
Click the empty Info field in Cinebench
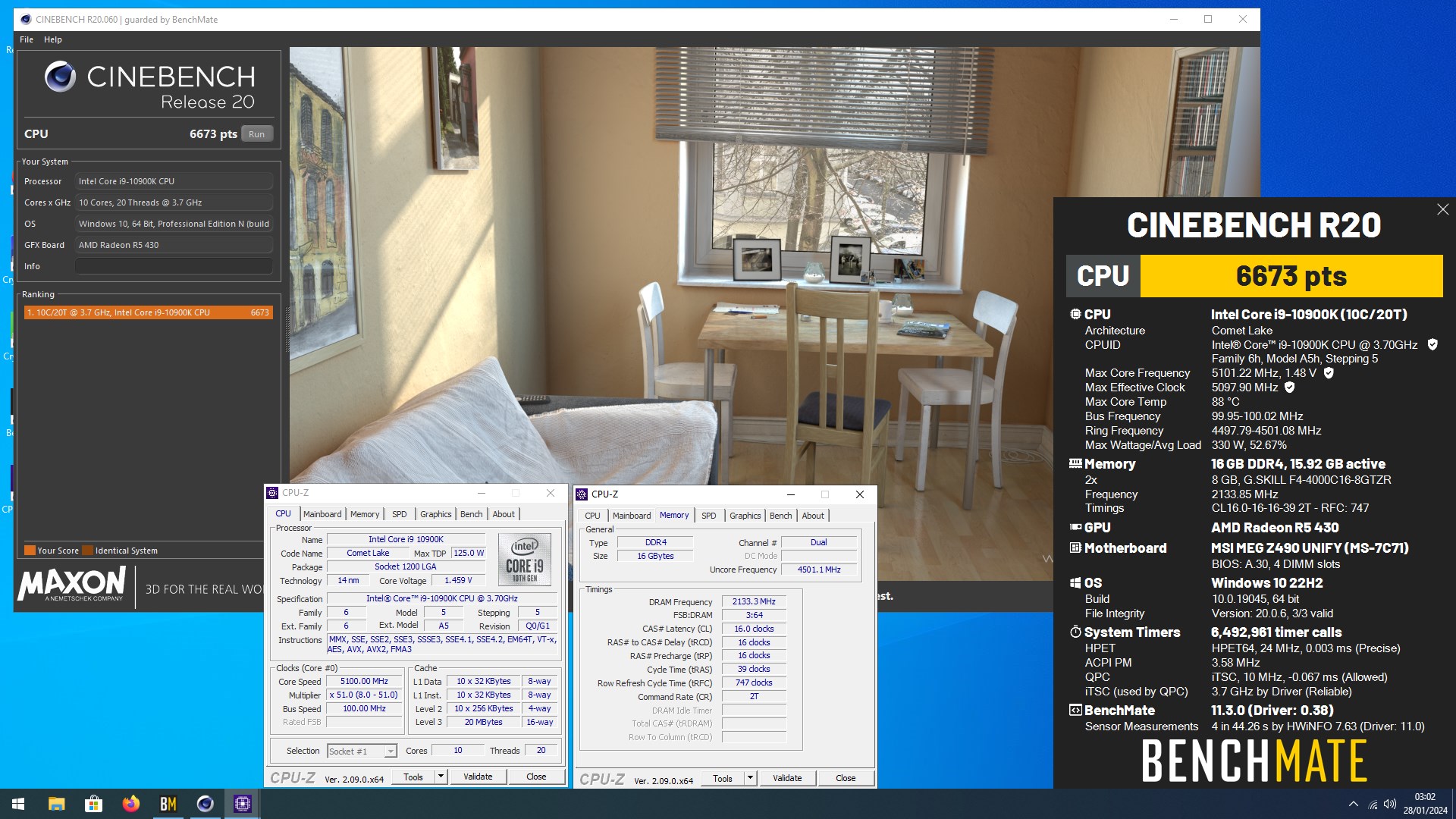(x=174, y=266)
